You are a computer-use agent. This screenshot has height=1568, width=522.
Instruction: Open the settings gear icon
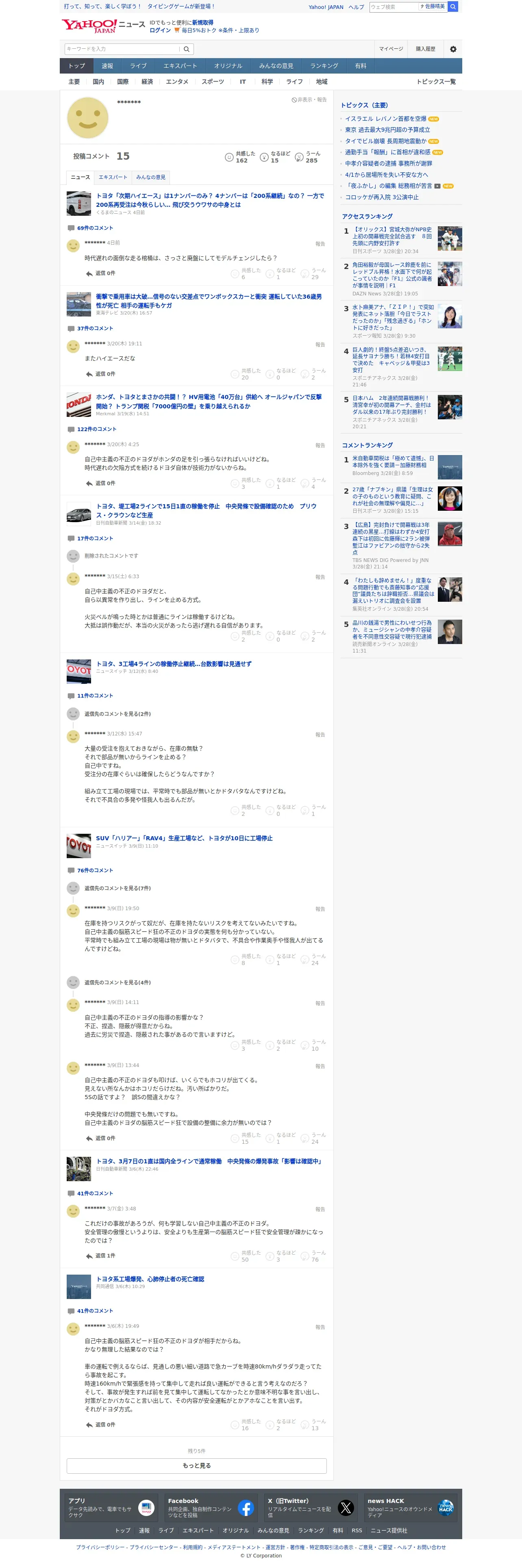pyautogui.click(x=452, y=49)
